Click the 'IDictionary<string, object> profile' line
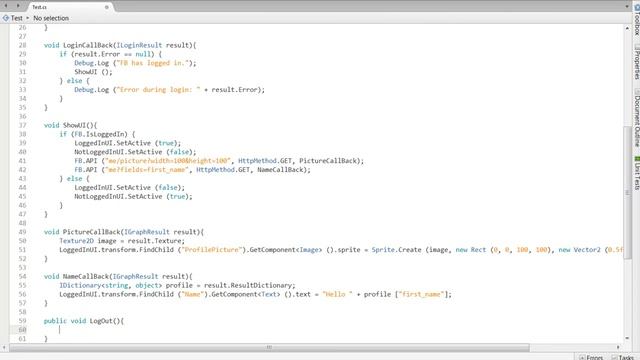The height and width of the screenshot is (360, 640). click(x=177, y=286)
